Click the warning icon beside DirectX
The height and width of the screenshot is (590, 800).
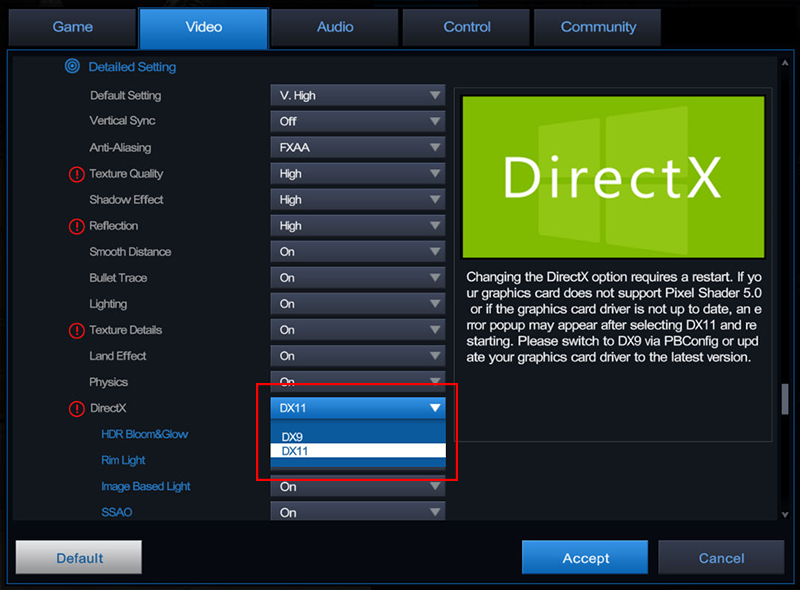77,408
